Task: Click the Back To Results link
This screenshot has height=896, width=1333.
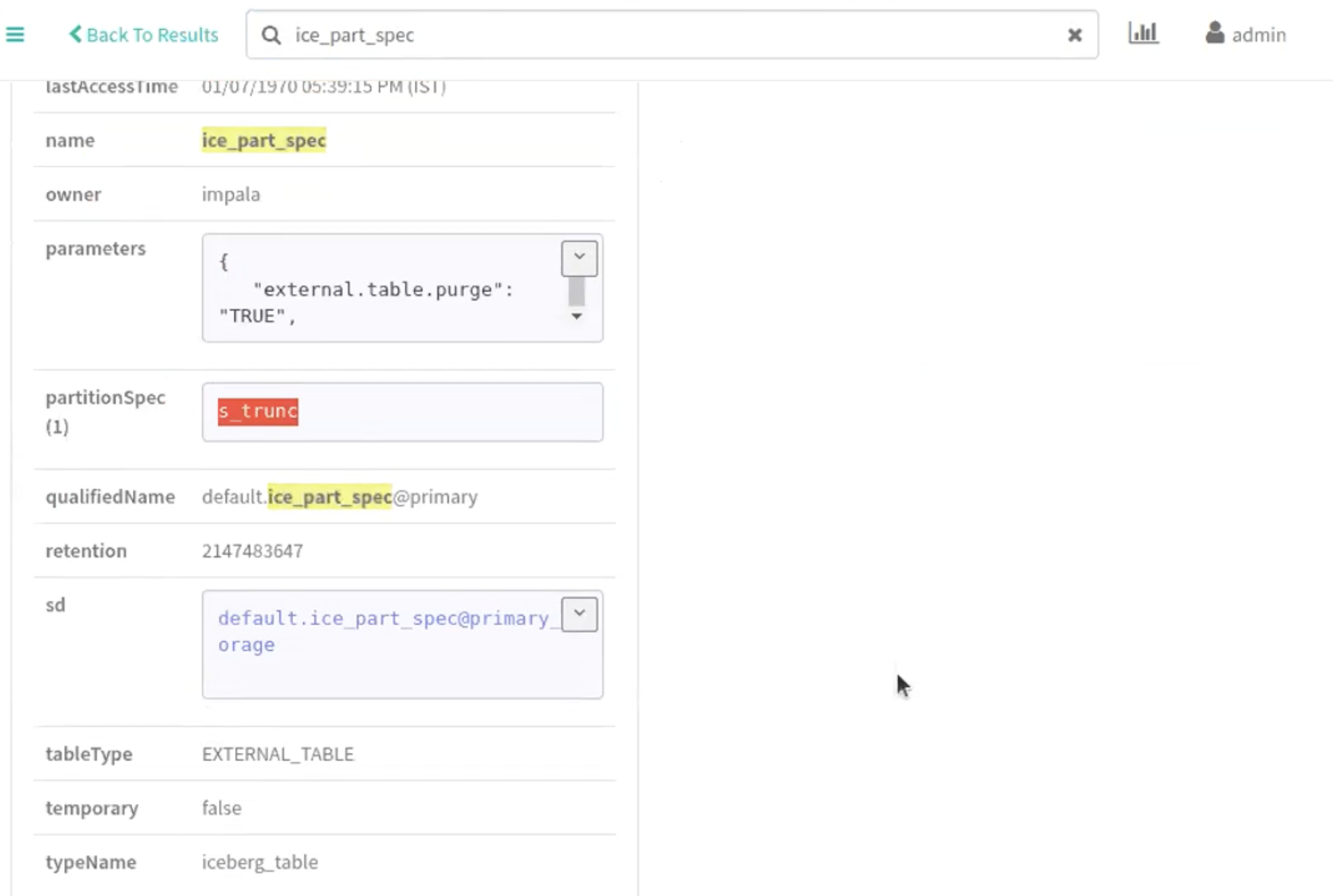Action: coord(151,35)
